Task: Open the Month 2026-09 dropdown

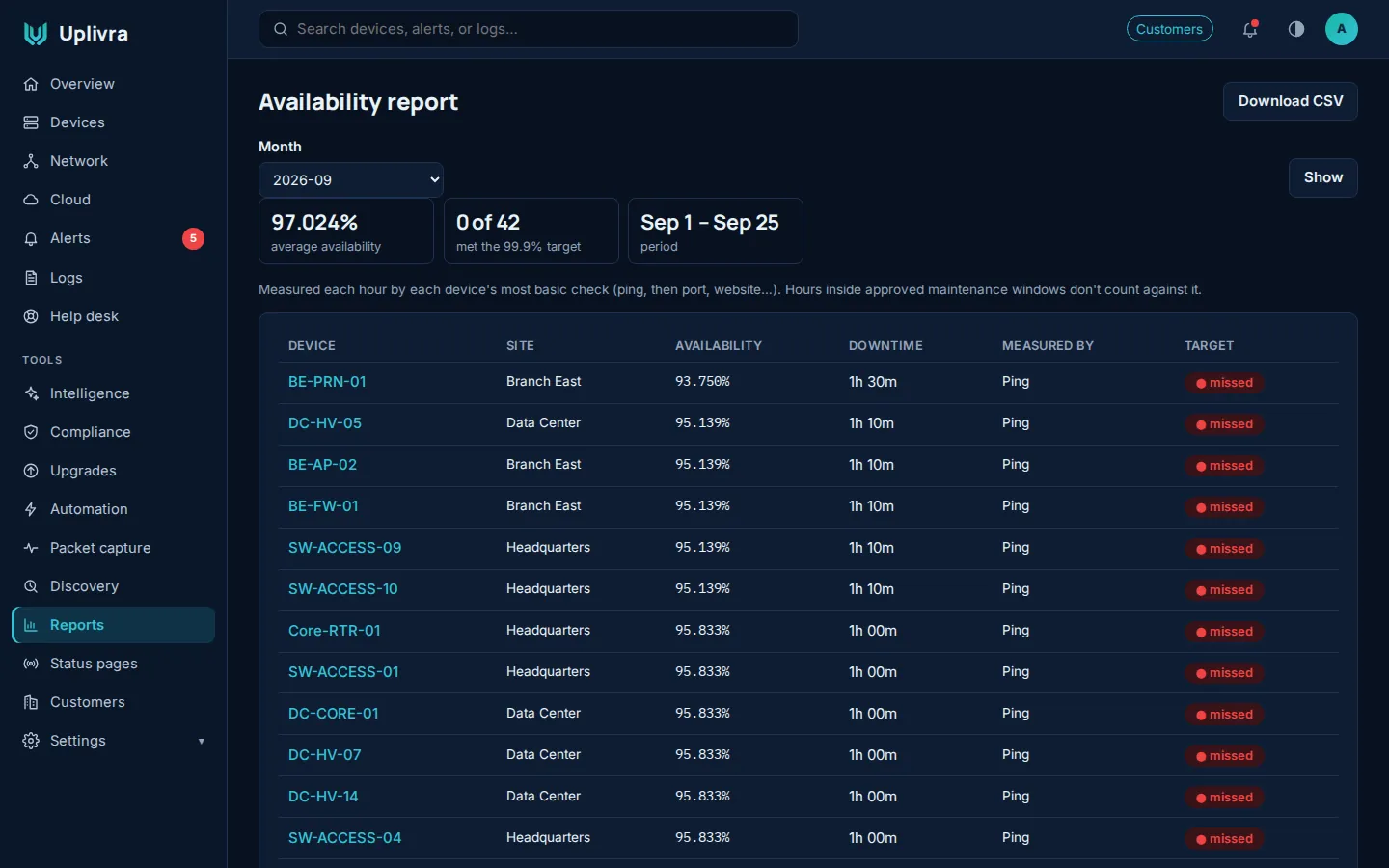Action: click(x=351, y=180)
